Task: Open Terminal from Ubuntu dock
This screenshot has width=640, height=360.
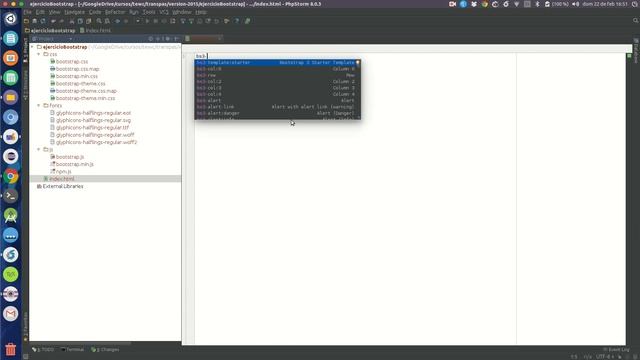Action: [11, 196]
